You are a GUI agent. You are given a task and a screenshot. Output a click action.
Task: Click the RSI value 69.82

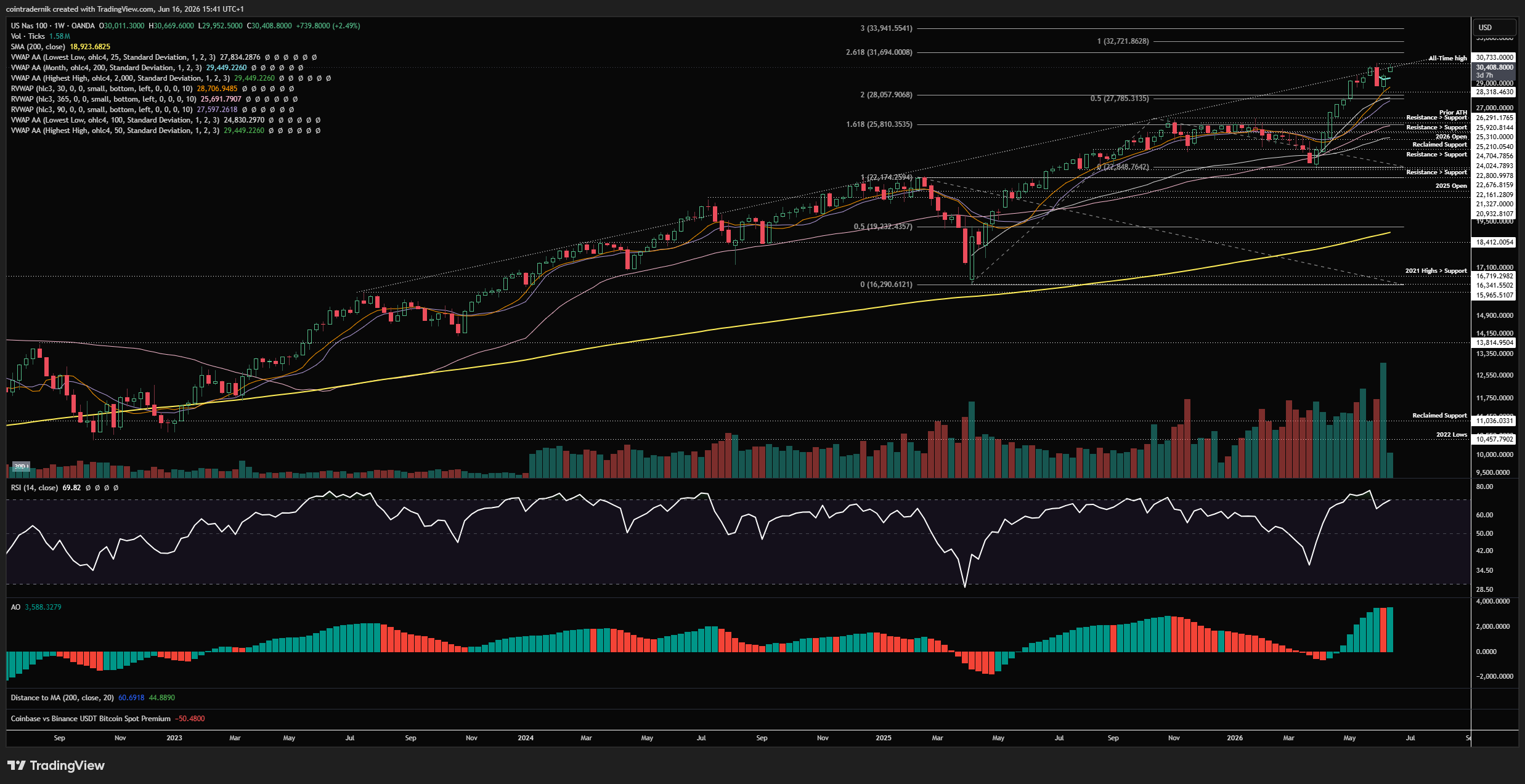(x=71, y=488)
